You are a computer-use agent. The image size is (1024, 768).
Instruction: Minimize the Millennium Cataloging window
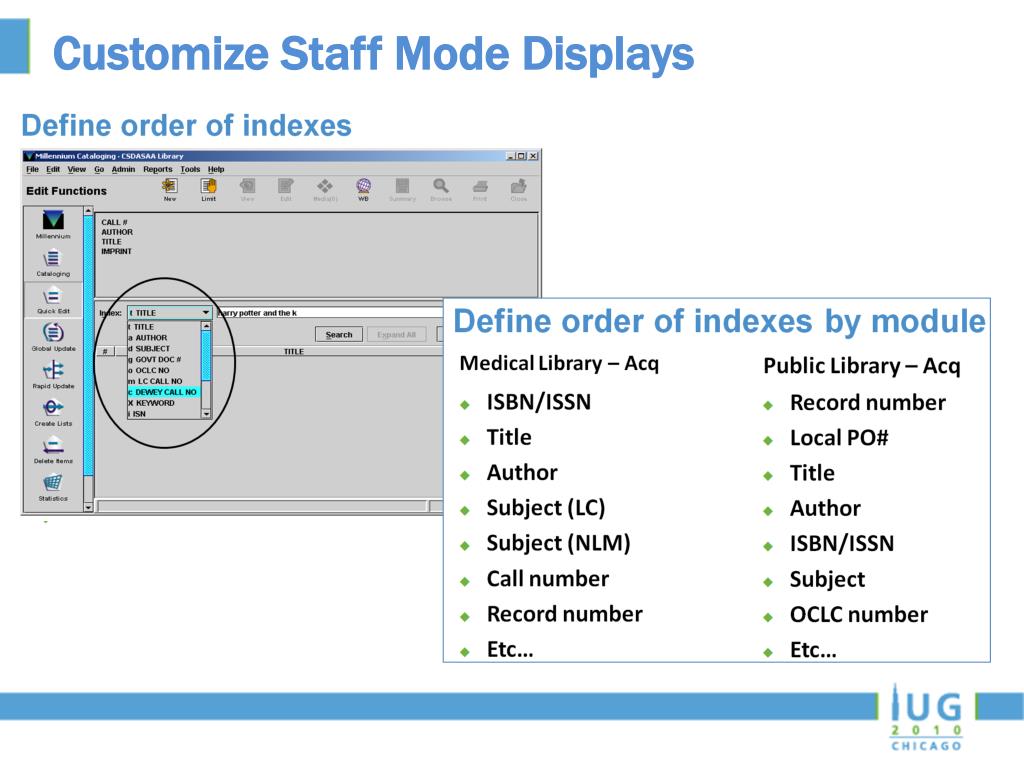click(511, 156)
